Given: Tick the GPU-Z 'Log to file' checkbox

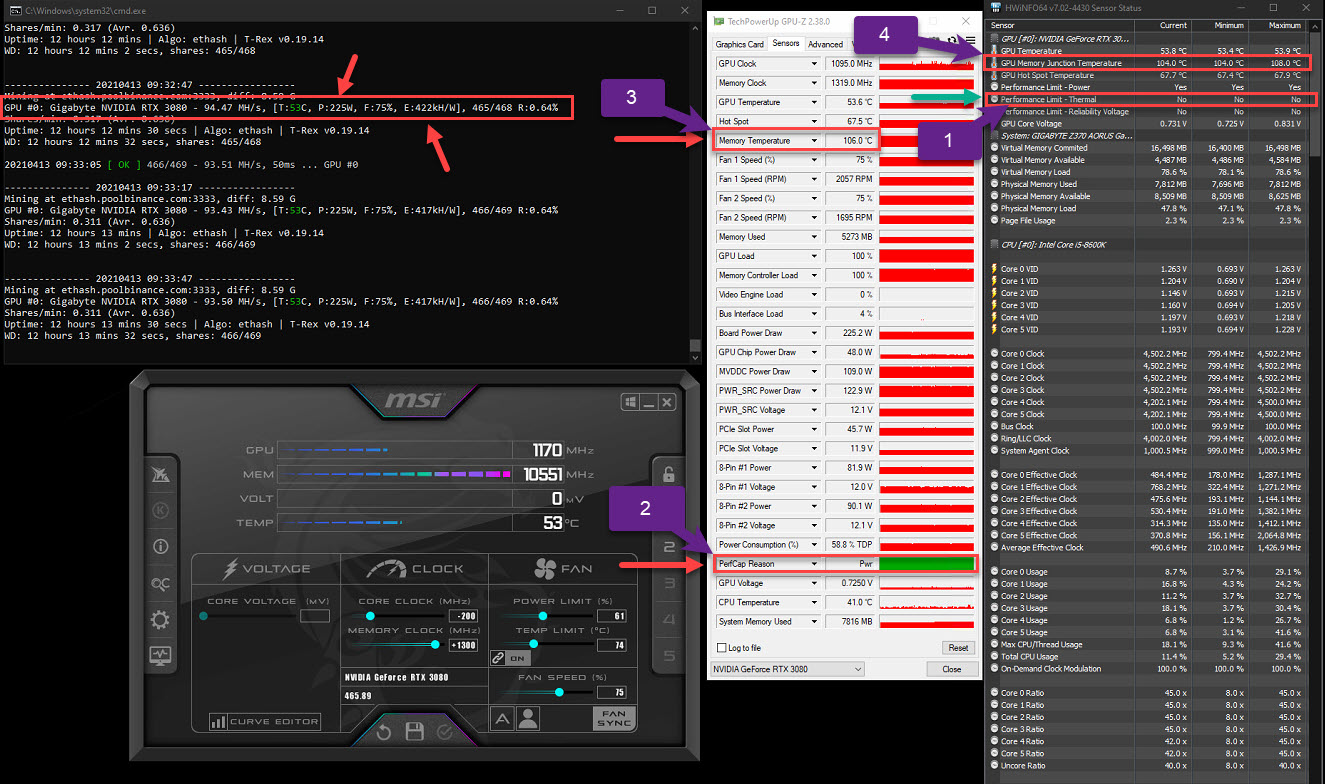Looking at the screenshot, I should [x=722, y=648].
